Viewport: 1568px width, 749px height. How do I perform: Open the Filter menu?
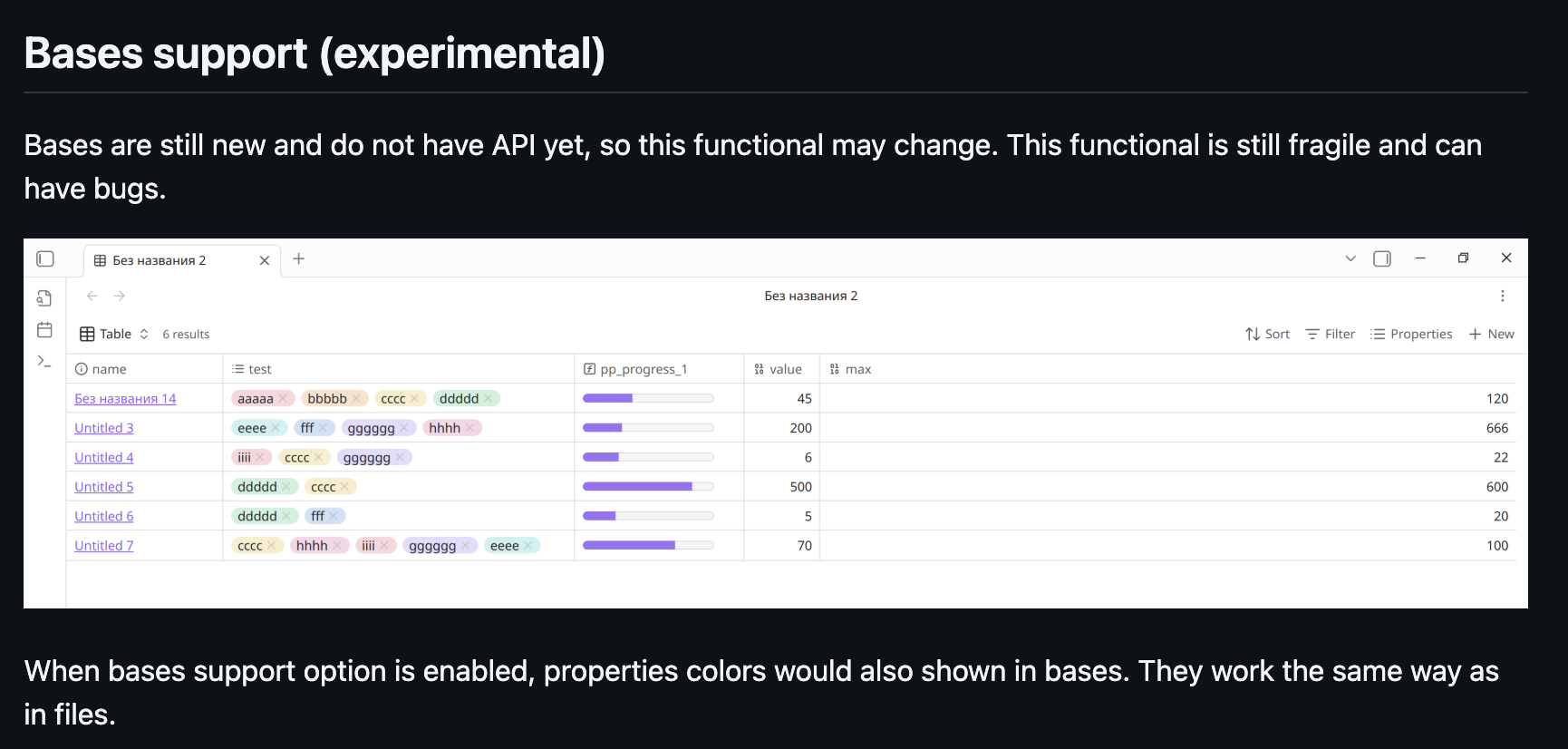(1330, 334)
